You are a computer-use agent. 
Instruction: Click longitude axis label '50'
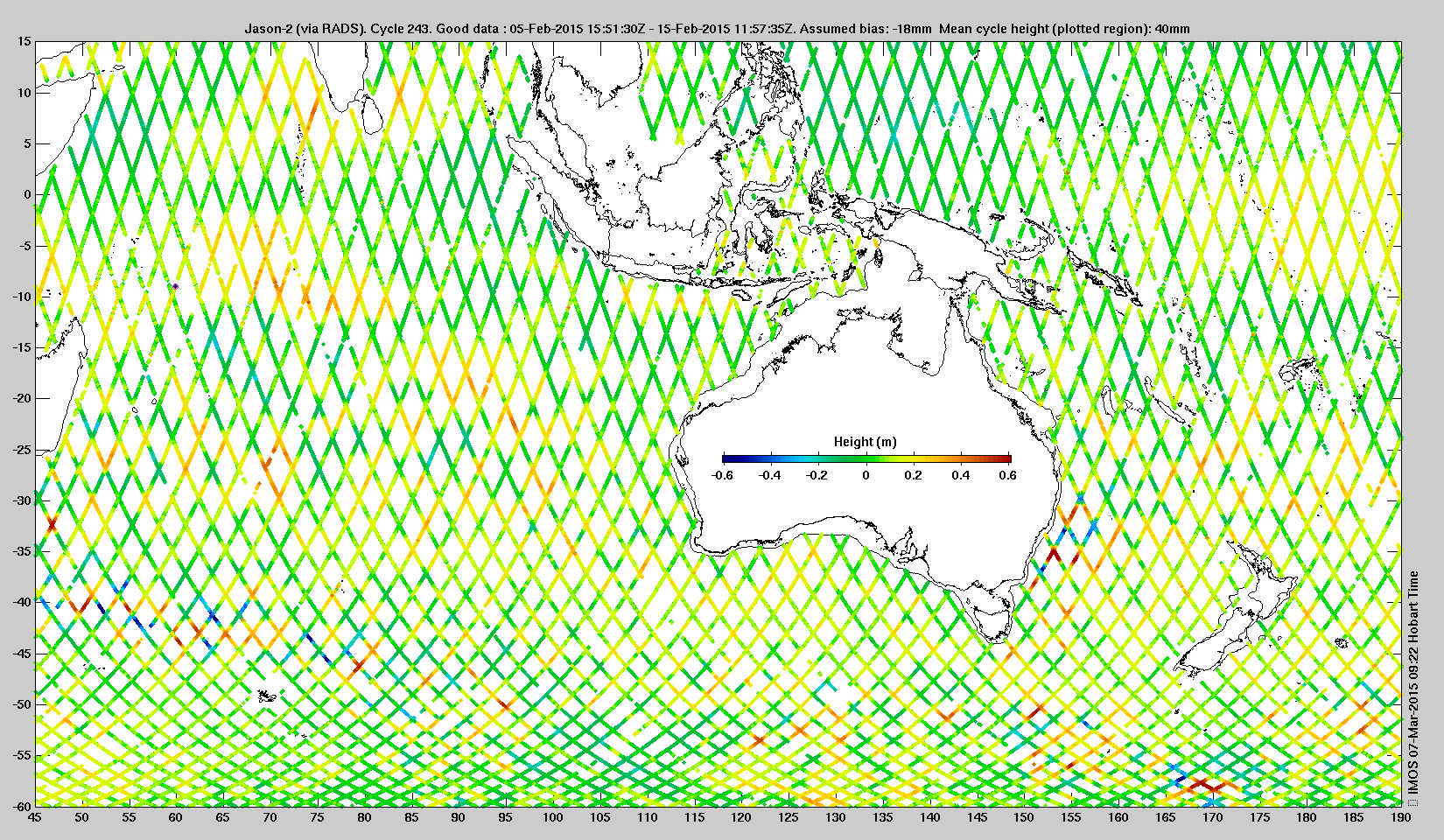pos(81,818)
